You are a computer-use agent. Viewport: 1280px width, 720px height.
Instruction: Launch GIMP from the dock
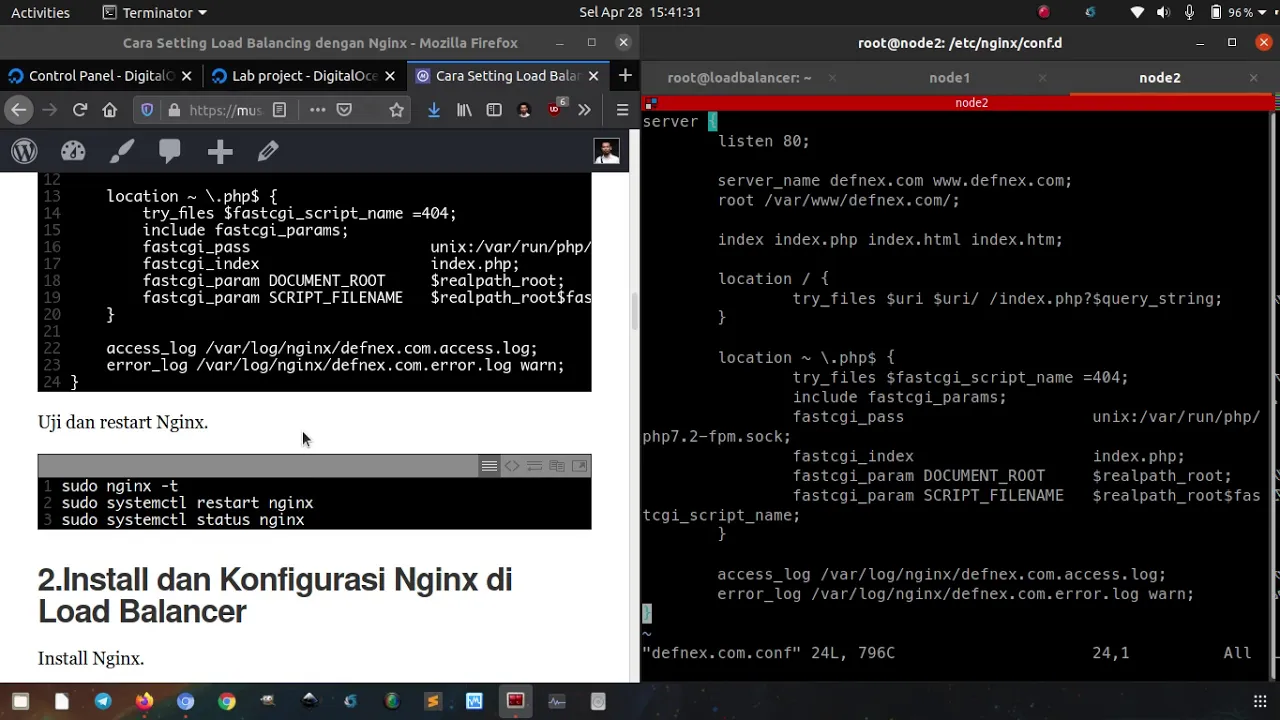[268, 701]
